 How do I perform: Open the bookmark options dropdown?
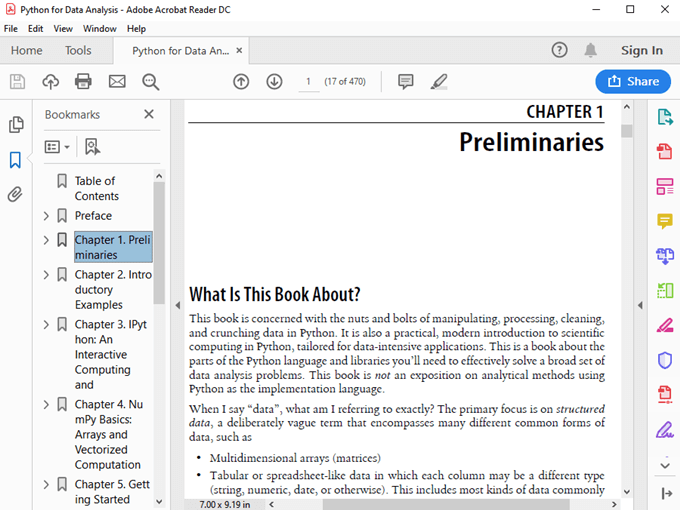coord(57,147)
